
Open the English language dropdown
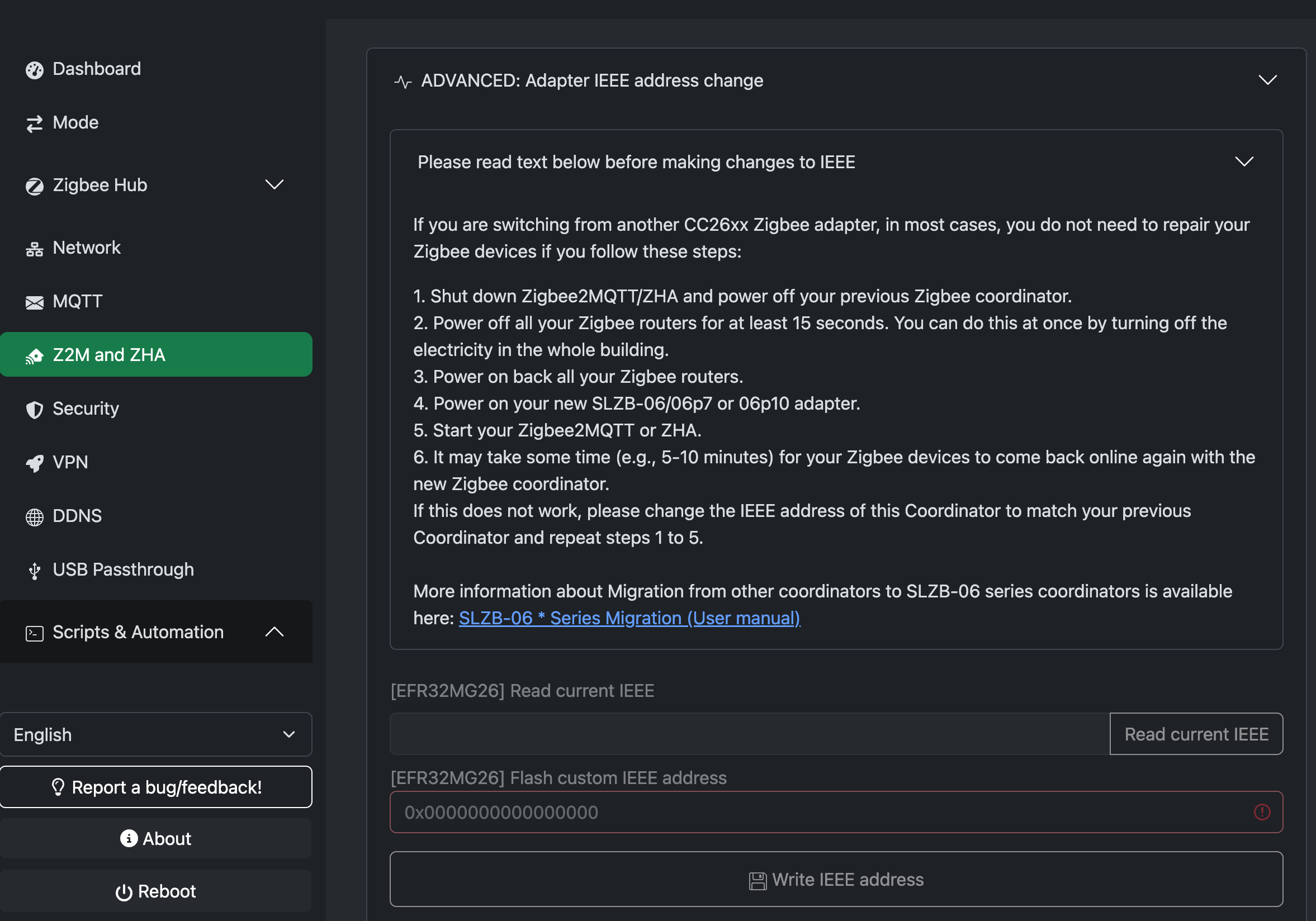(x=156, y=734)
